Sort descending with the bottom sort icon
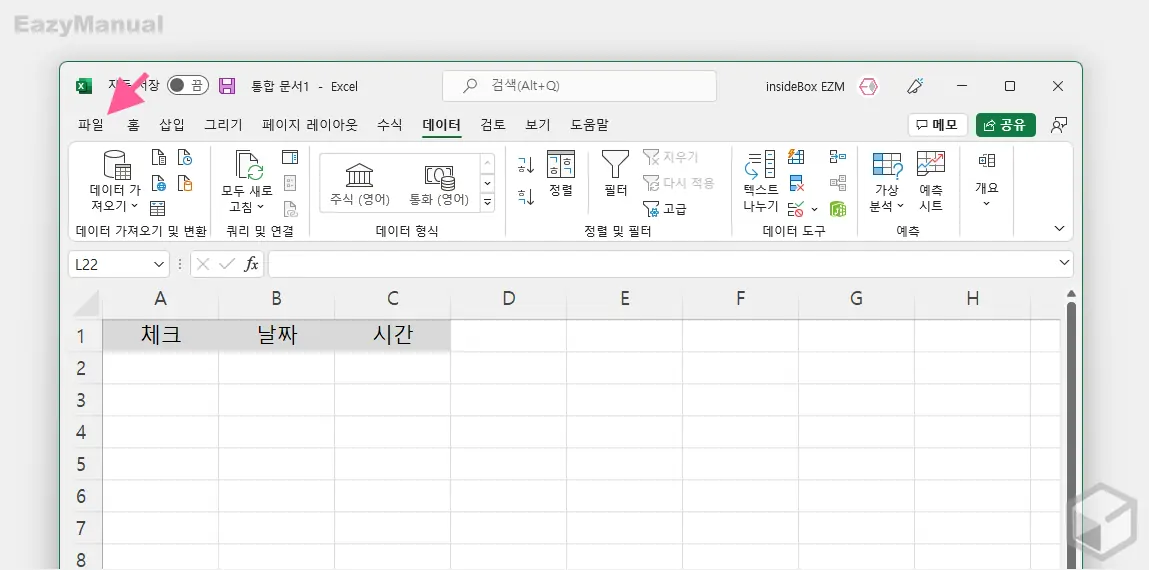Screen dimensions: 1149x570 pyautogui.click(x=525, y=196)
